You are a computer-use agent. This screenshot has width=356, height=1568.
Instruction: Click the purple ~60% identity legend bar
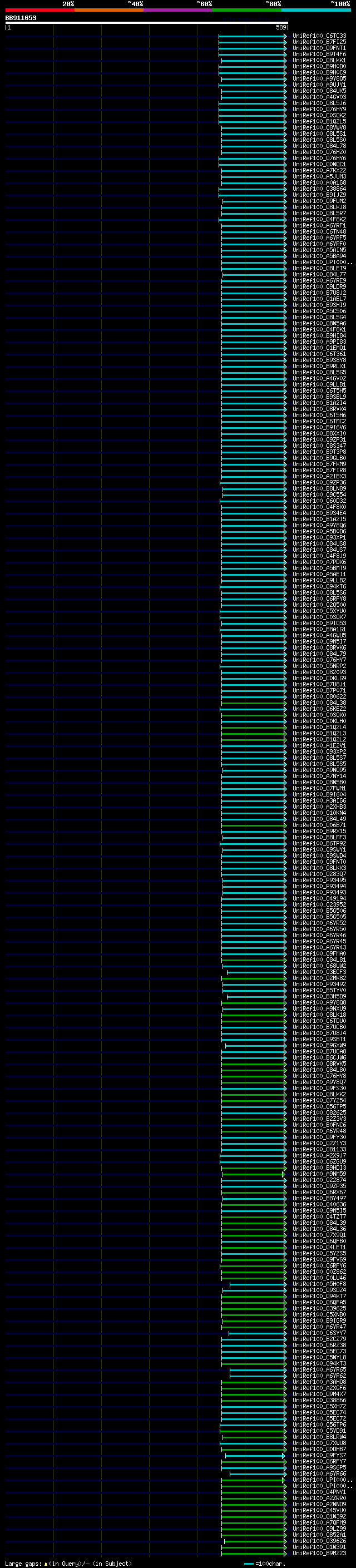pyautogui.click(x=179, y=10)
